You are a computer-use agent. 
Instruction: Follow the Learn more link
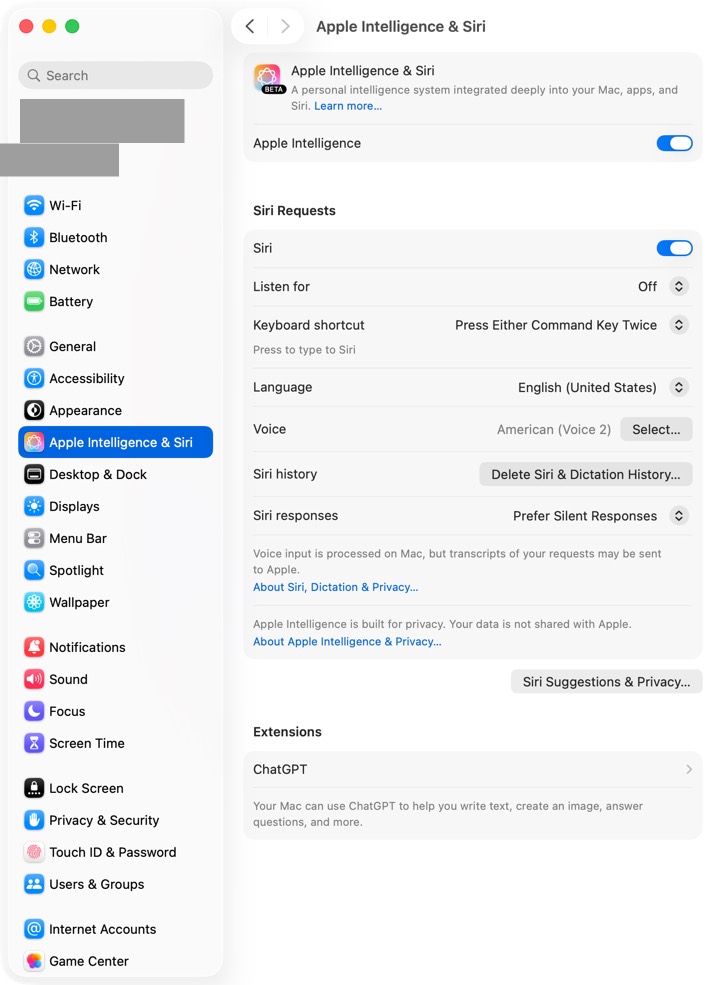tap(347, 106)
